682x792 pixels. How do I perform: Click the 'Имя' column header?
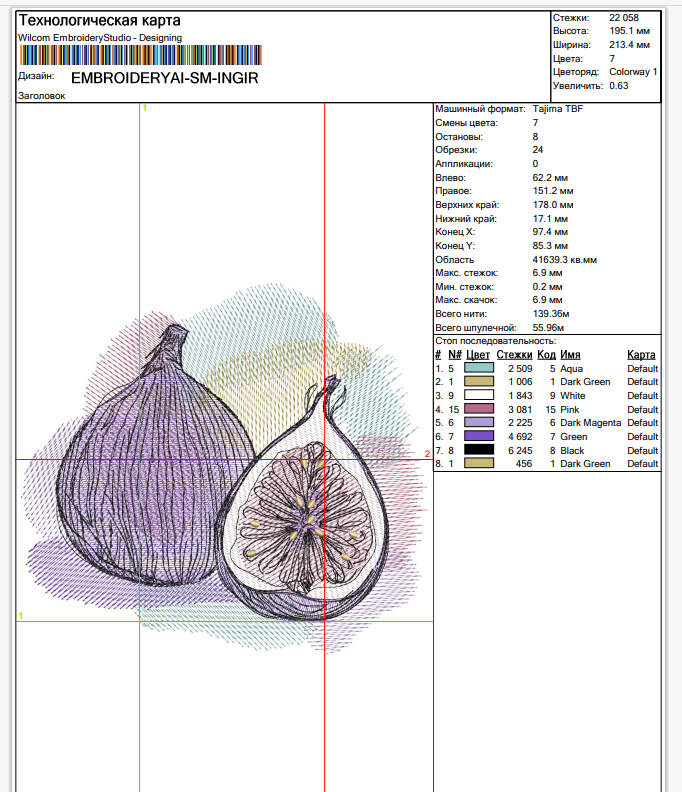(x=570, y=355)
